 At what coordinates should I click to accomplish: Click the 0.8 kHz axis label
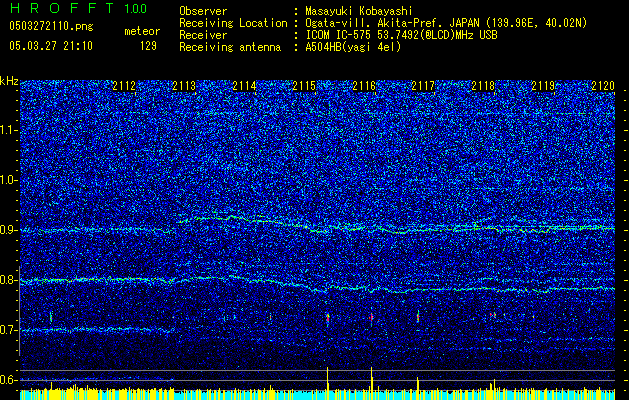coord(8,280)
